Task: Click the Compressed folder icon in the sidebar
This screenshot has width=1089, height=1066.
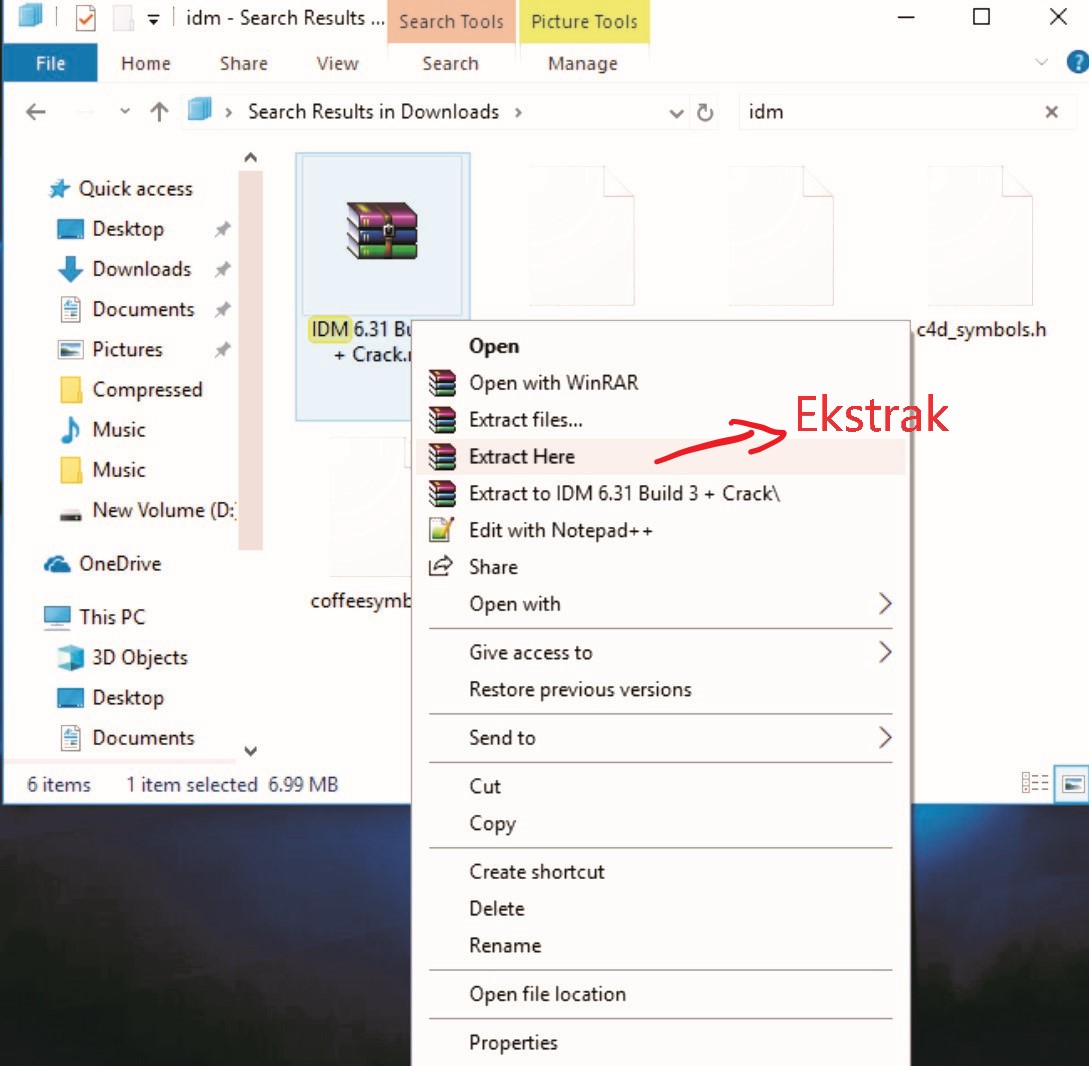Action: [71, 390]
